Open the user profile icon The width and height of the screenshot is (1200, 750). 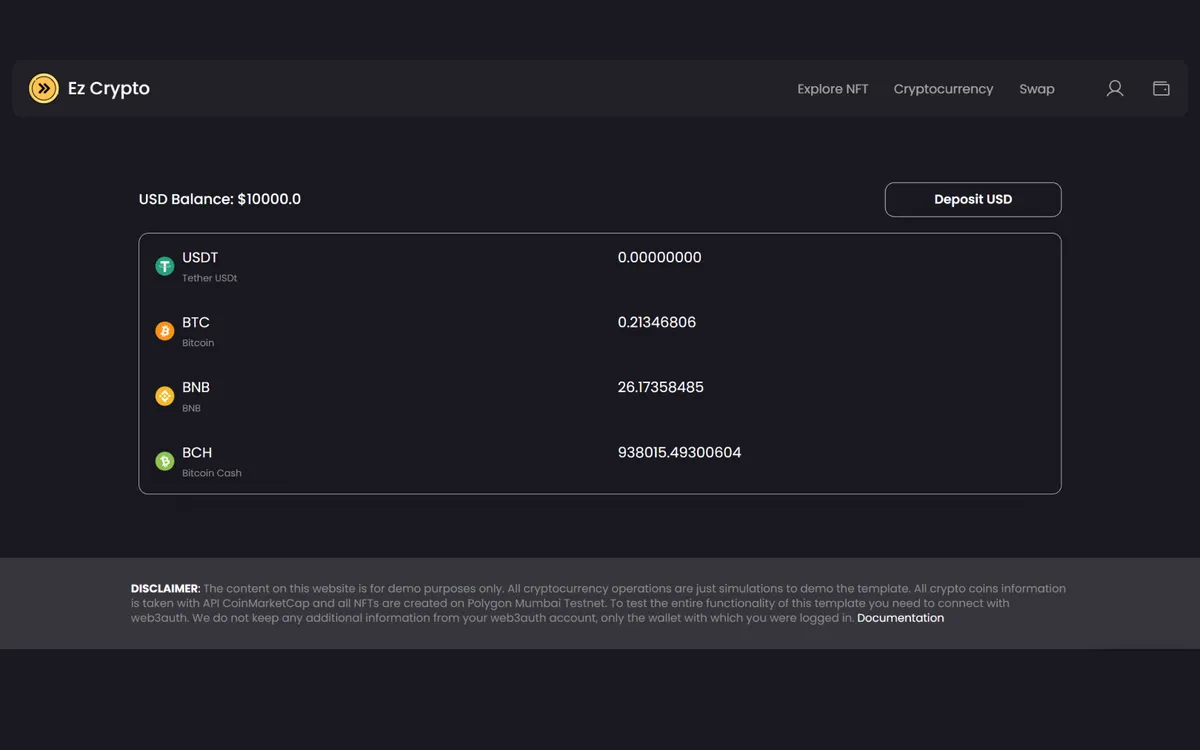[1115, 89]
